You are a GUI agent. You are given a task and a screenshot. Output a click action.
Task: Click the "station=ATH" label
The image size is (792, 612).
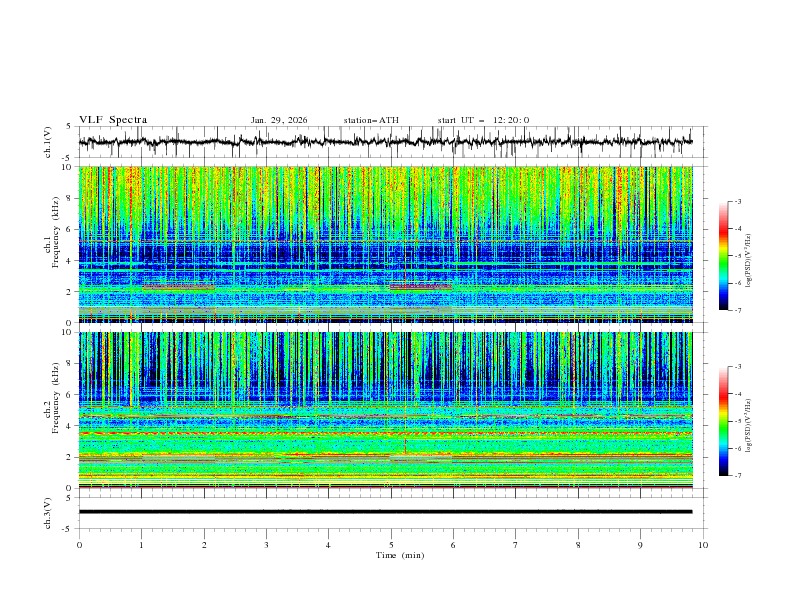point(371,120)
